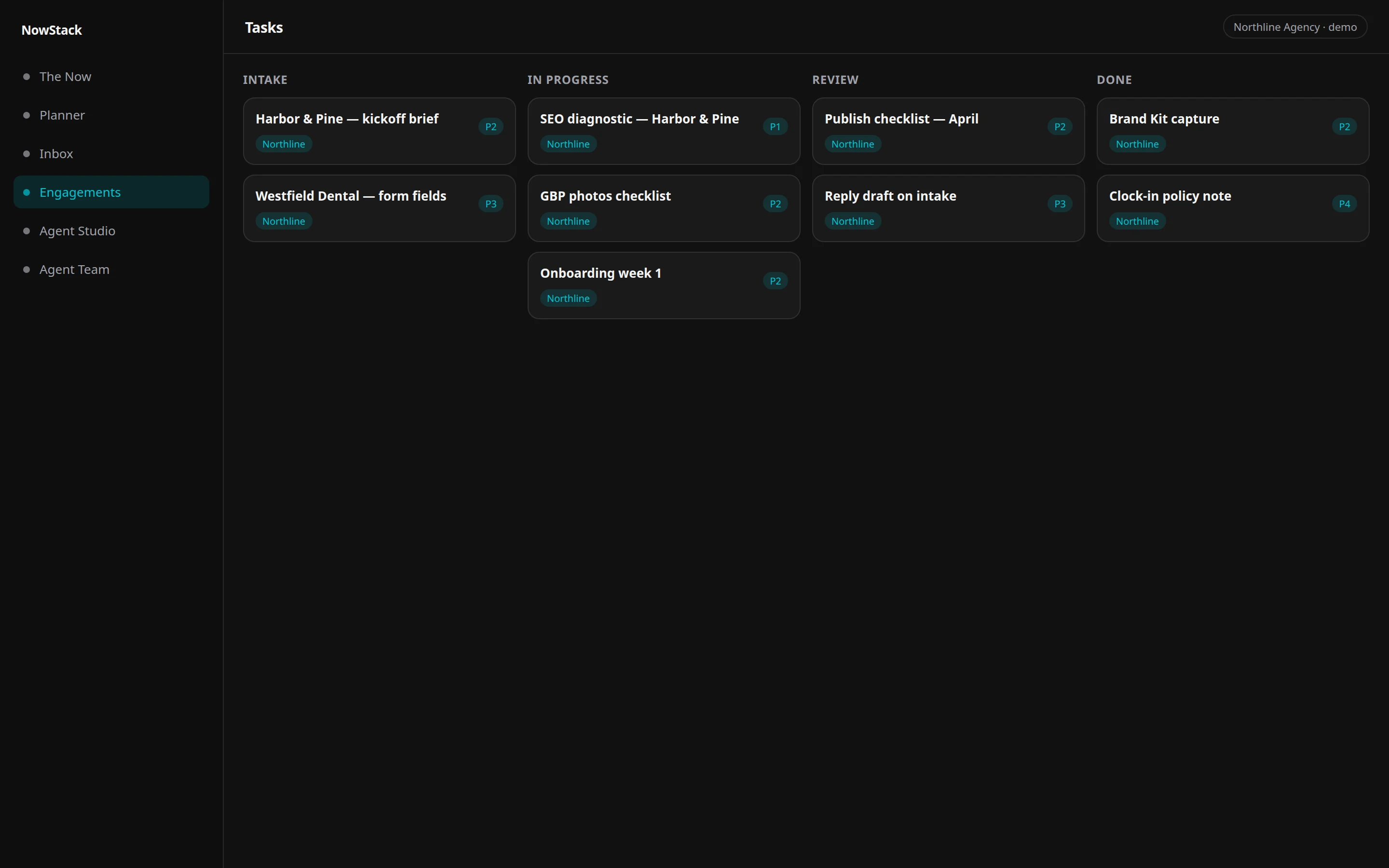
Task: Click the DONE column header
Action: tap(1114, 80)
